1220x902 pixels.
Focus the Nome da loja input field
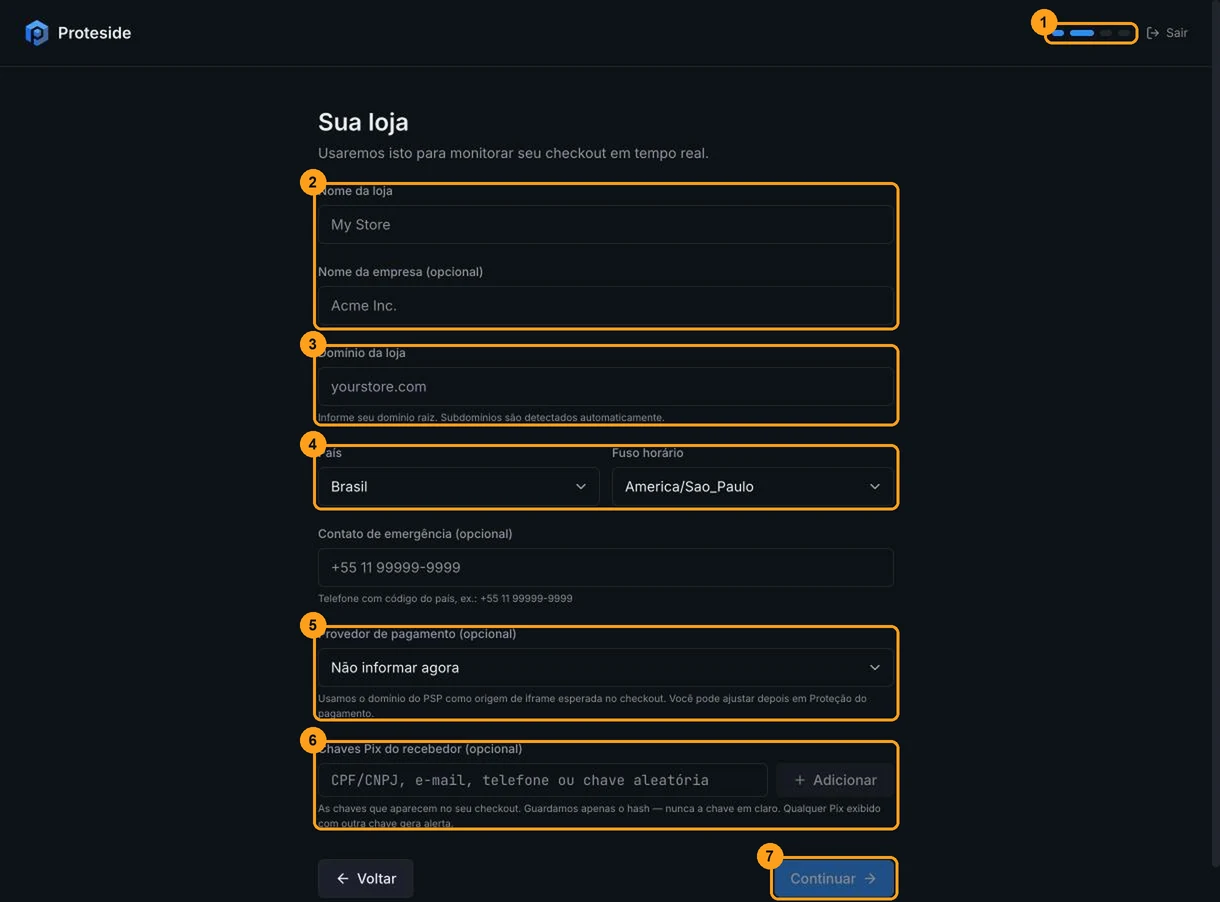[x=606, y=225]
